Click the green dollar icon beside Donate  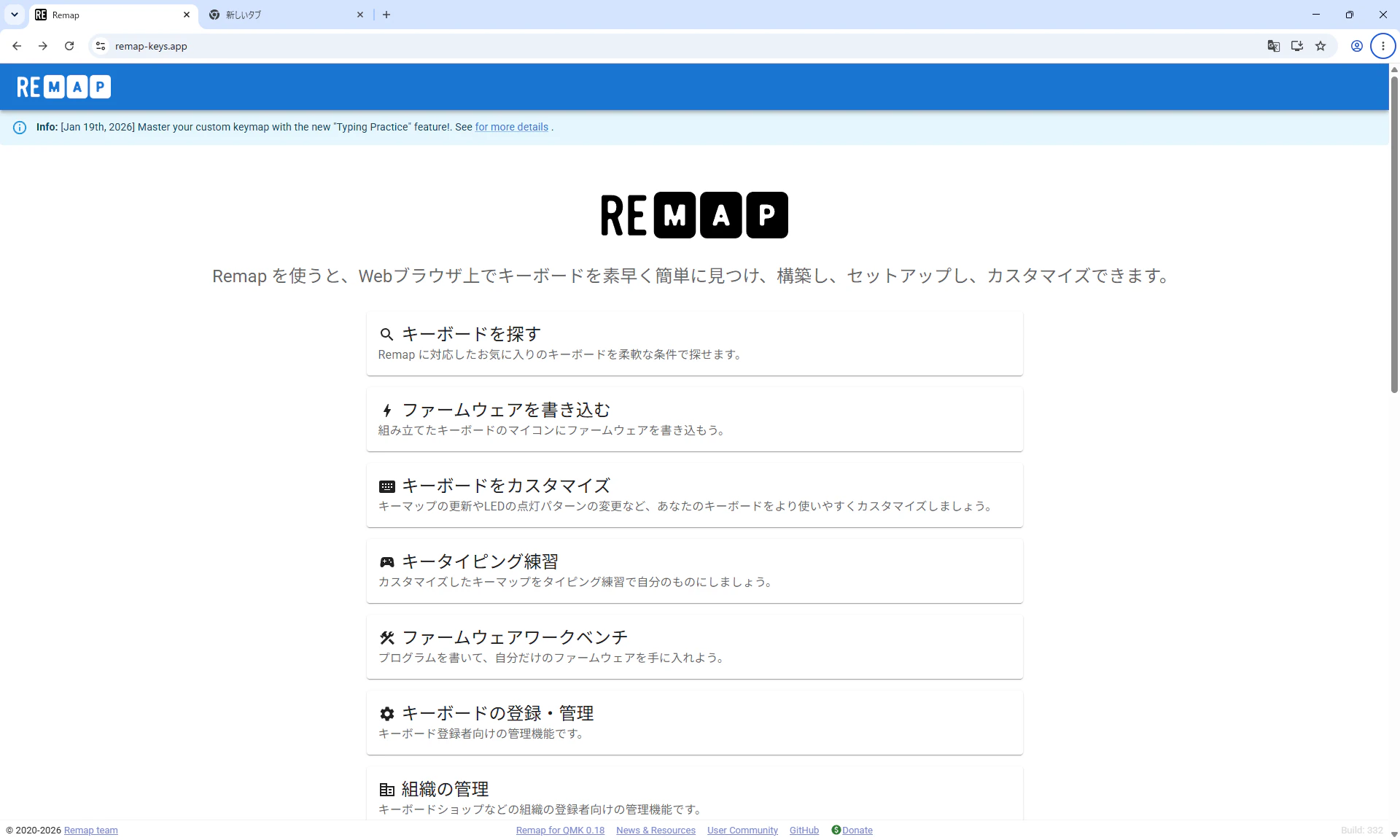coord(836,830)
